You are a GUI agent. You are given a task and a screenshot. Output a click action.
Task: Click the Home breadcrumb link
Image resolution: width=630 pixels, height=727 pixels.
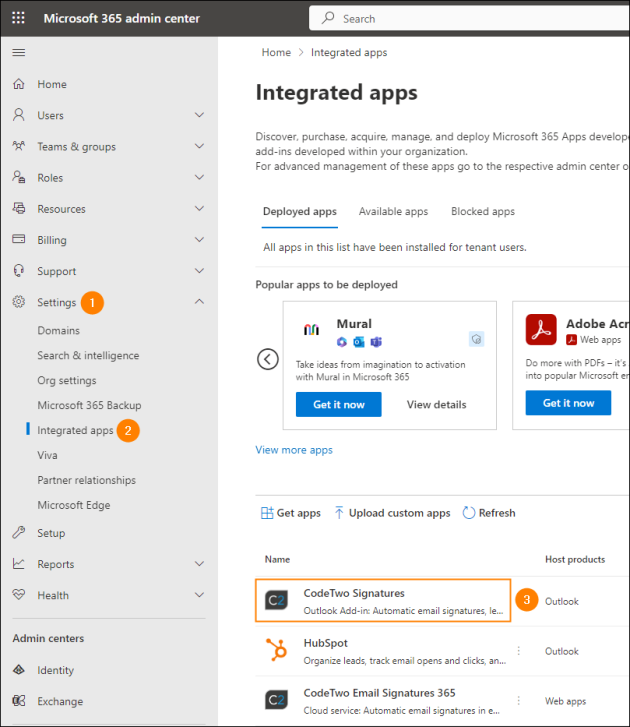click(x=276, y=52)
